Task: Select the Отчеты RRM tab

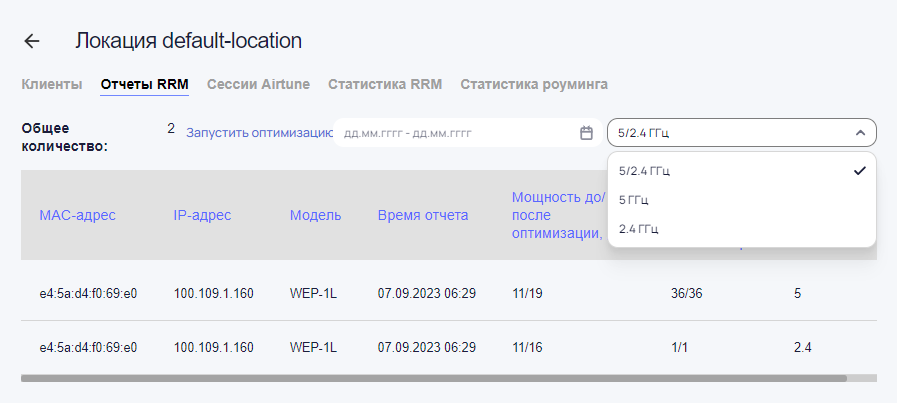Action: point(144,84)
